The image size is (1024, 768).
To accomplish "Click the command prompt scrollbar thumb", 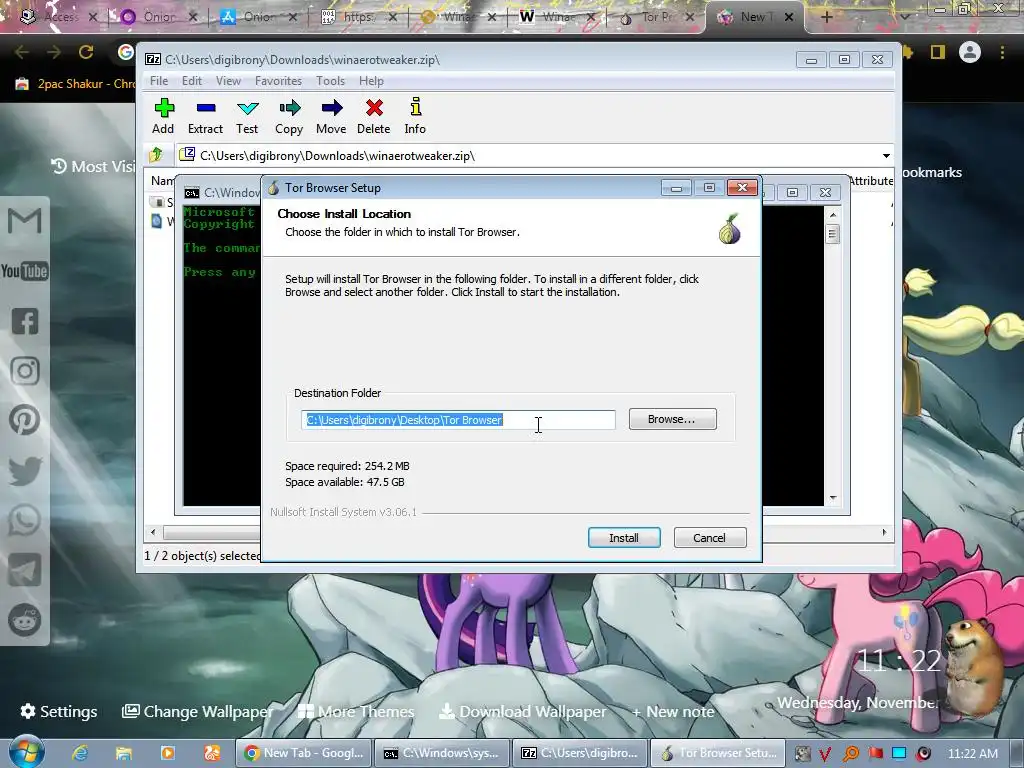I will point(832,233).
